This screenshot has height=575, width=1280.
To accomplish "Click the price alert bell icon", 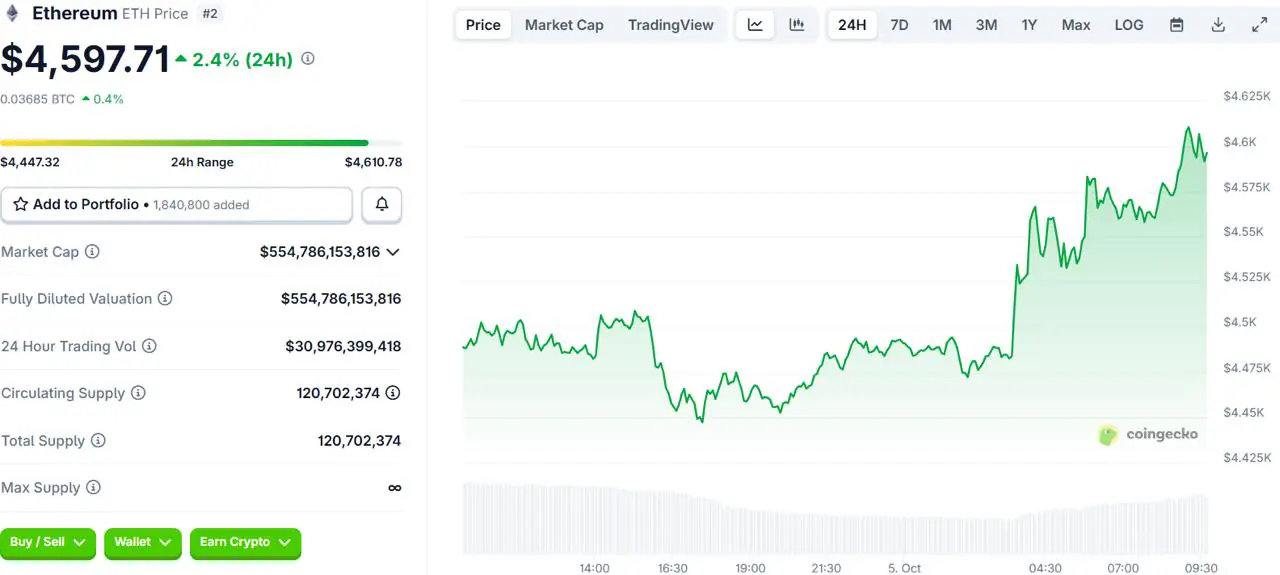I will click(x=382, y=204).
